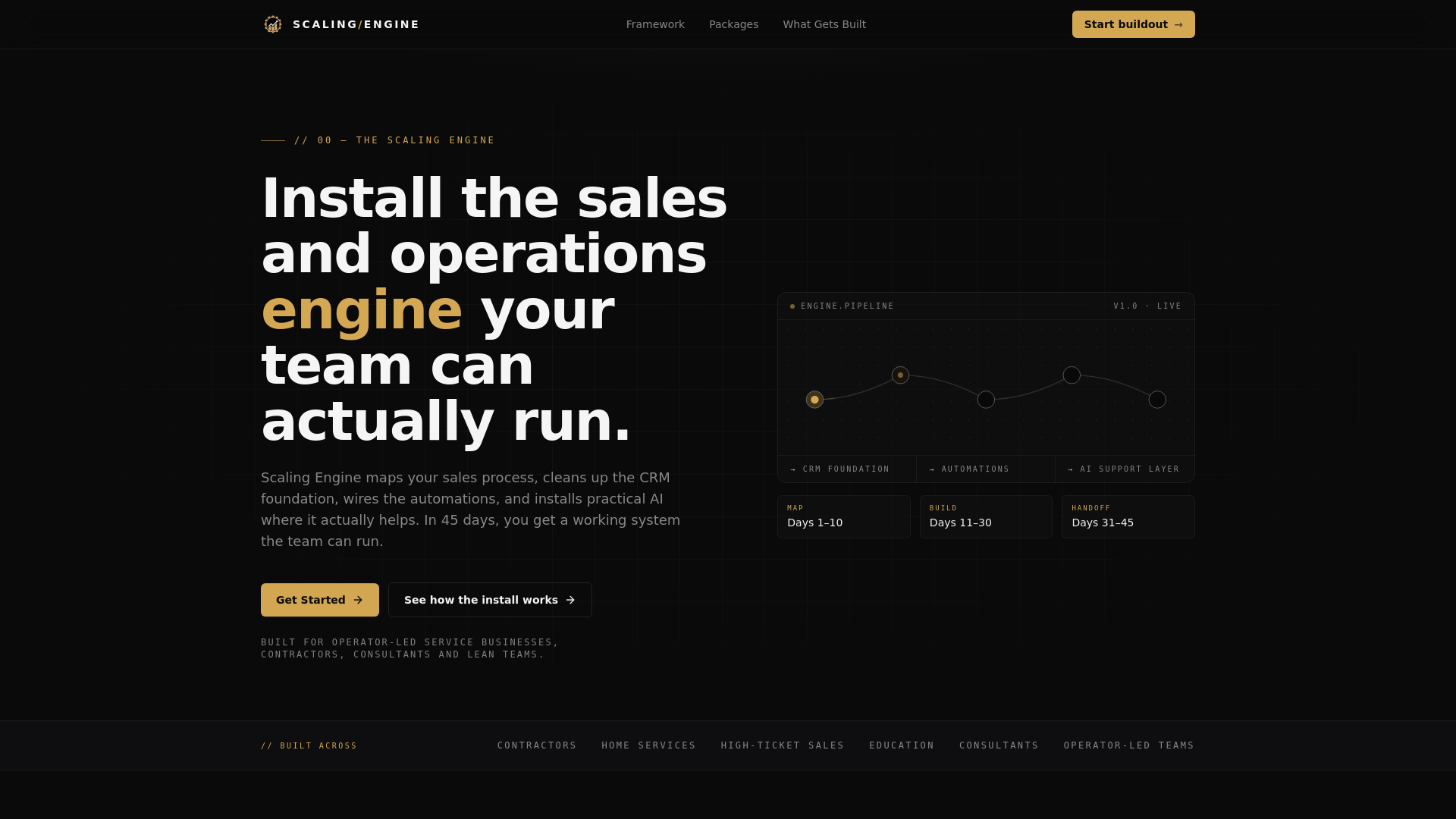Screen dimensions: 1456x819
Task: Click the Scaling Engine logo icon
Action: pos(273,24)
